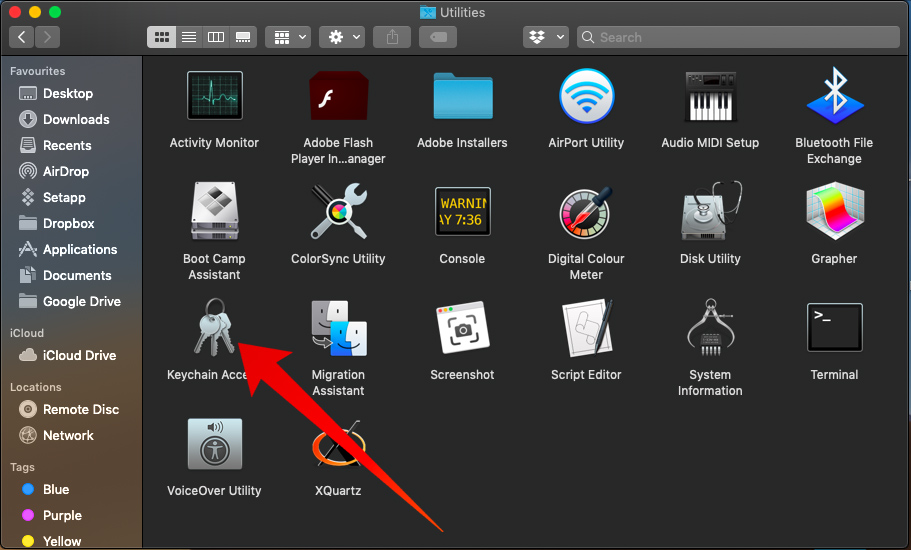The height and width of the screenshot is (550, 911).
Task: Go forward with the forward arrow
Action: (47, 37)
